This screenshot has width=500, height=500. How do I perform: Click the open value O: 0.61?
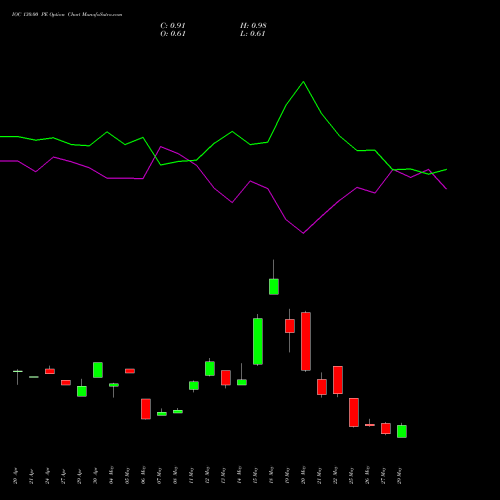(173, 34)
